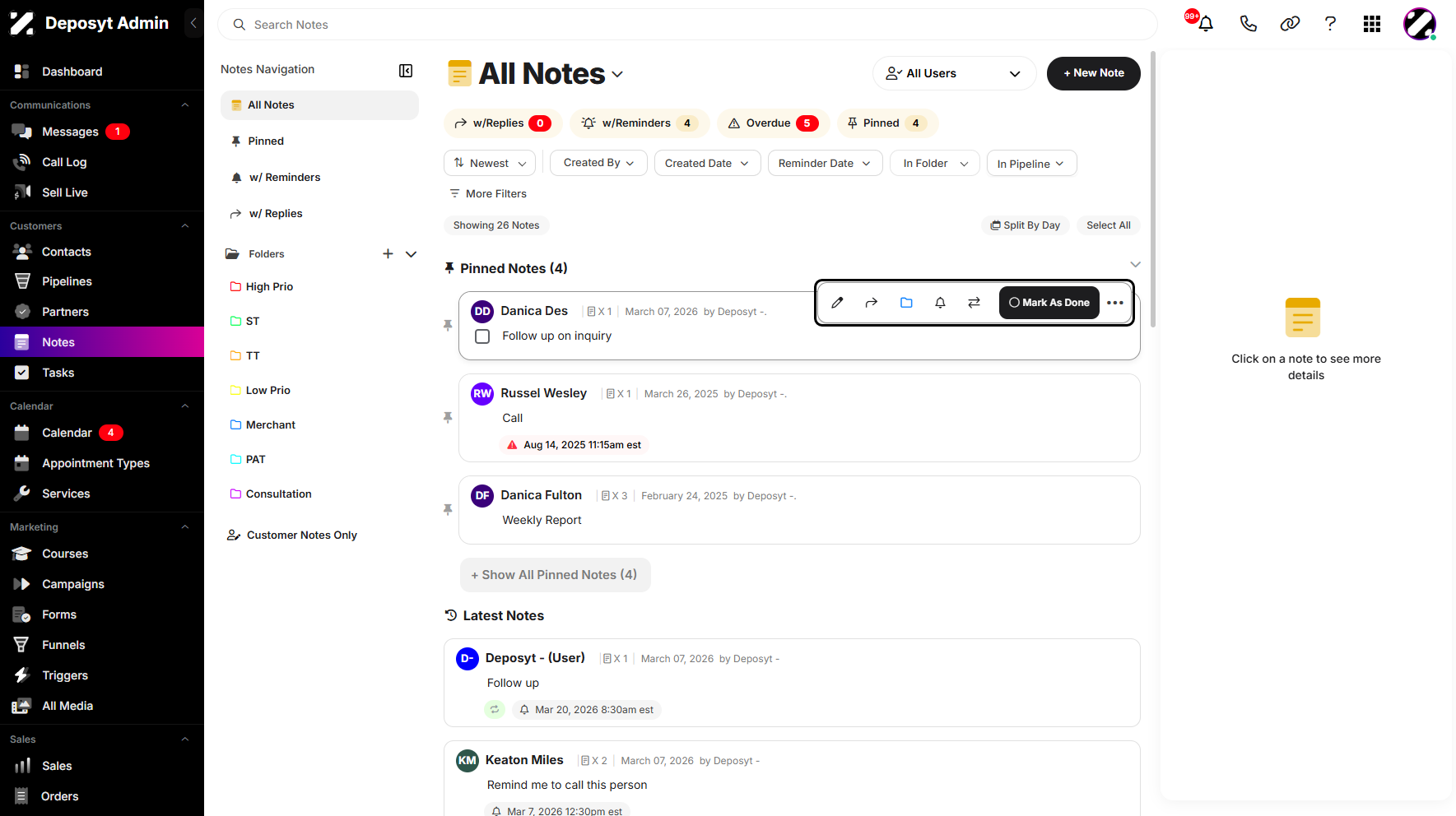1456x816 pixels.
Task: Open user profile avatar in top bar
Action: pyautogui.click(x=1420, y=24)
